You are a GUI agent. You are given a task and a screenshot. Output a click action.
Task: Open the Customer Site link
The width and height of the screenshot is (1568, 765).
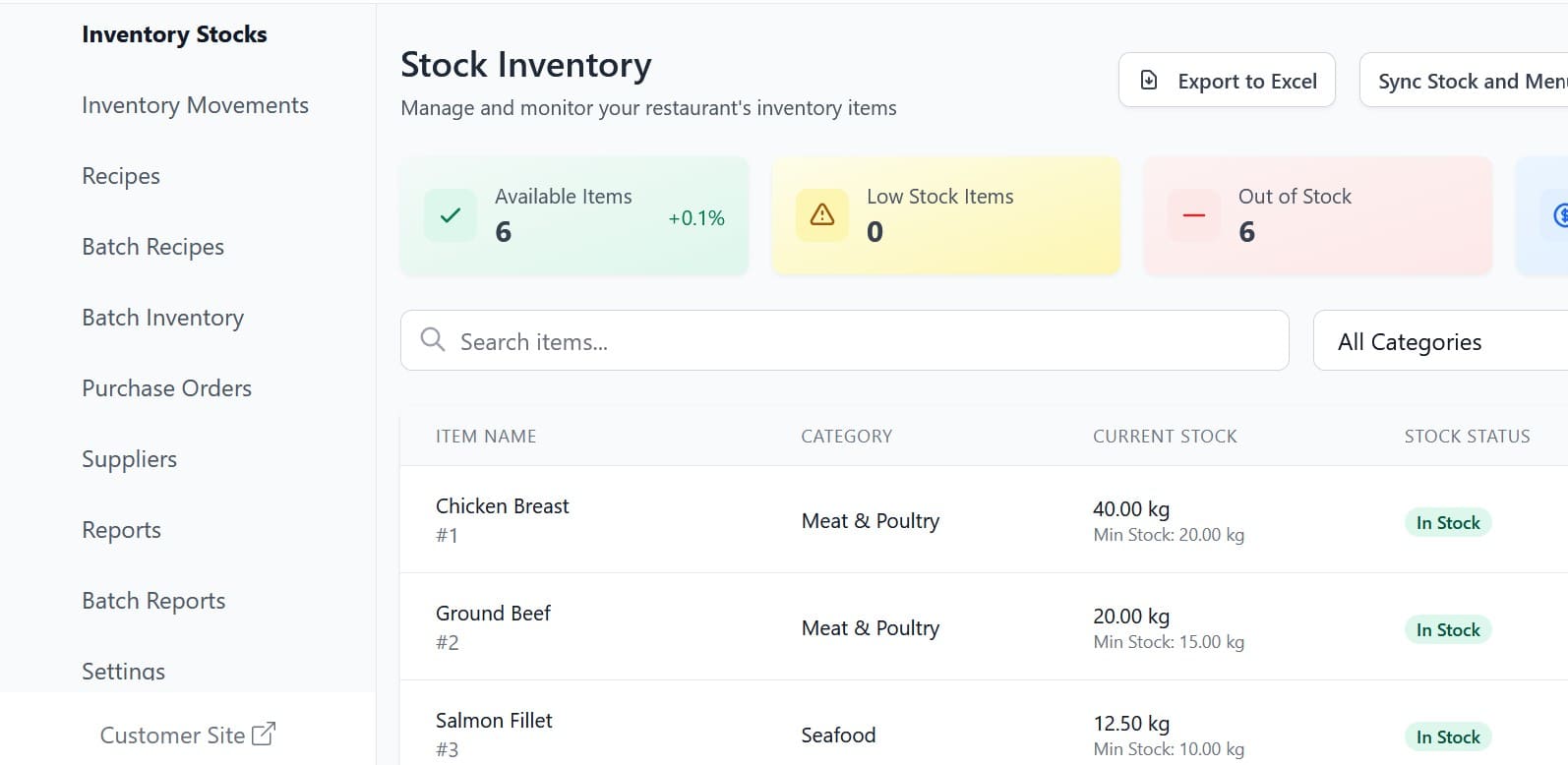click(173, 735)
